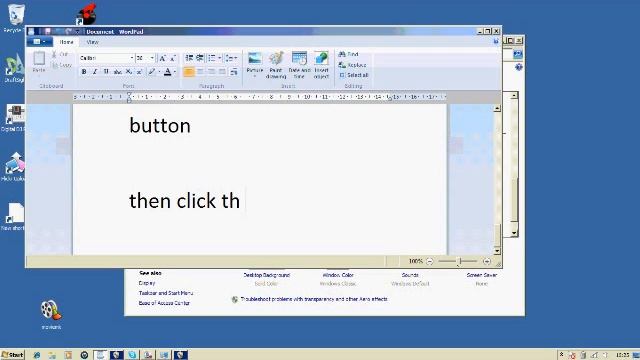Click the Shrink font icon

pyautogui.click(x=173, y=58)
